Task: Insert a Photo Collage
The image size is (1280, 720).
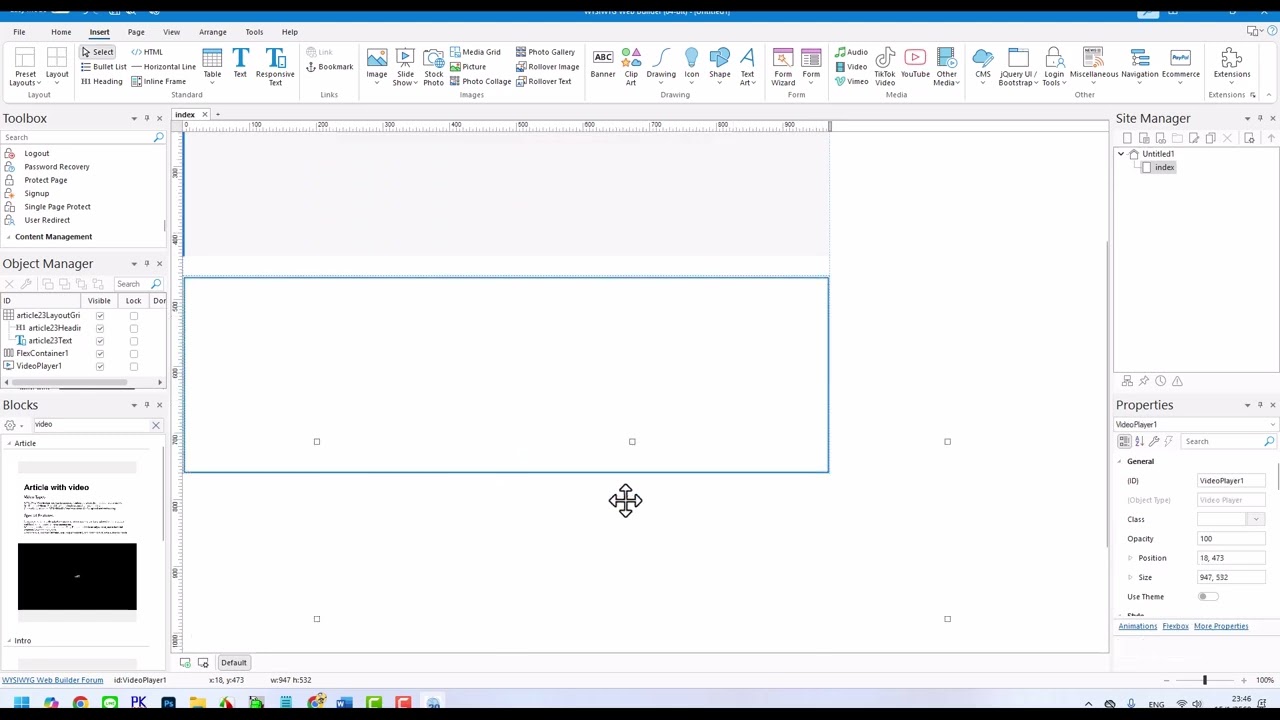Action: (x=480, y=81)
